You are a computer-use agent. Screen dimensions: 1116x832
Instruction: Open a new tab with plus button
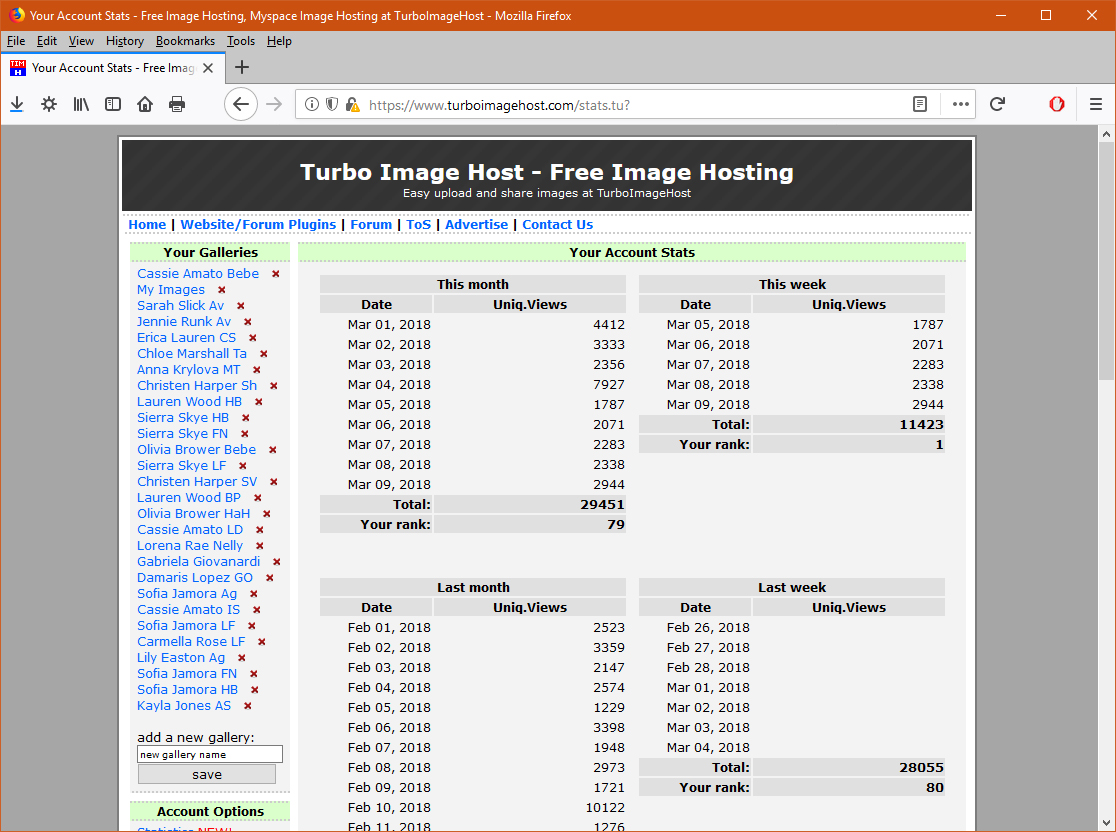(x=241, y=68)
